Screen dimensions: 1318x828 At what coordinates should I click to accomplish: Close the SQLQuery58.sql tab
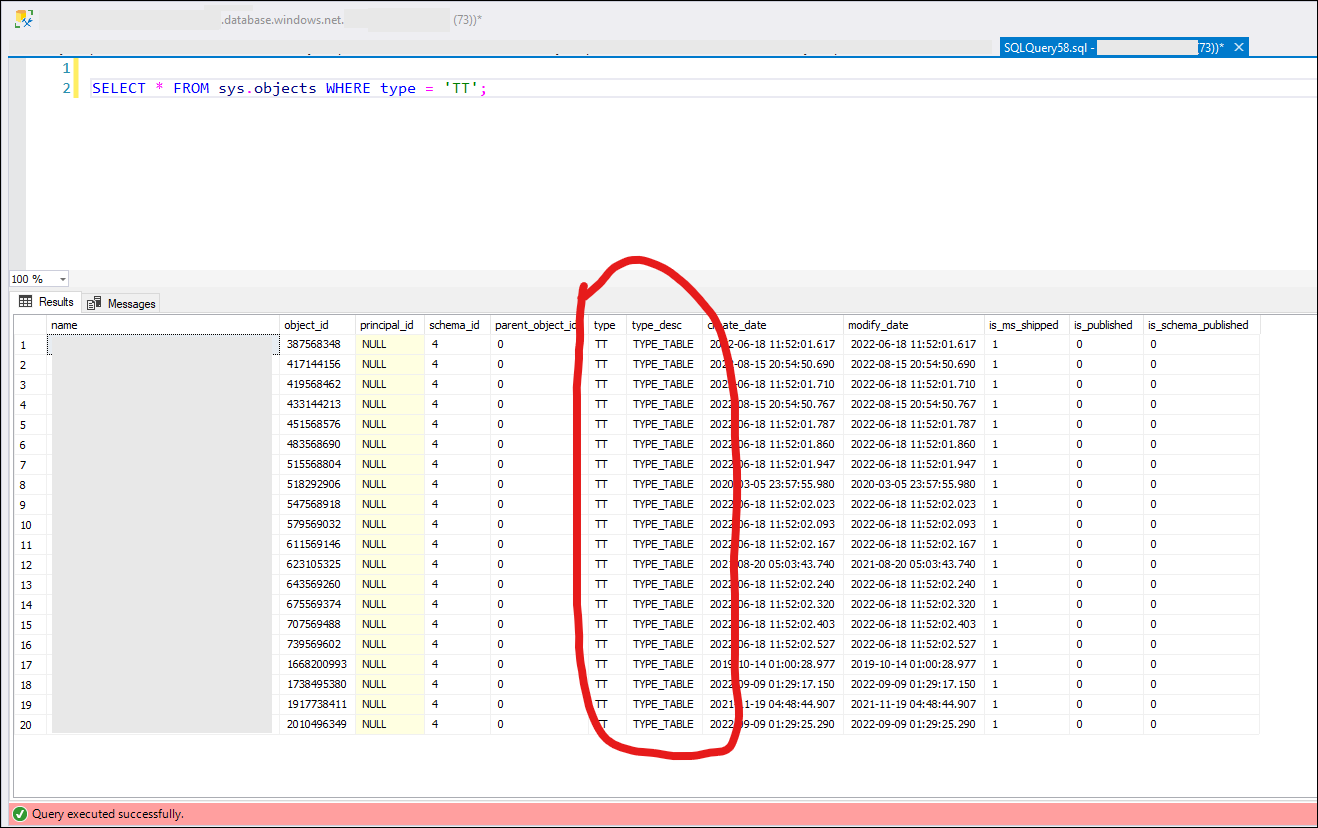tap(1237, 46)
